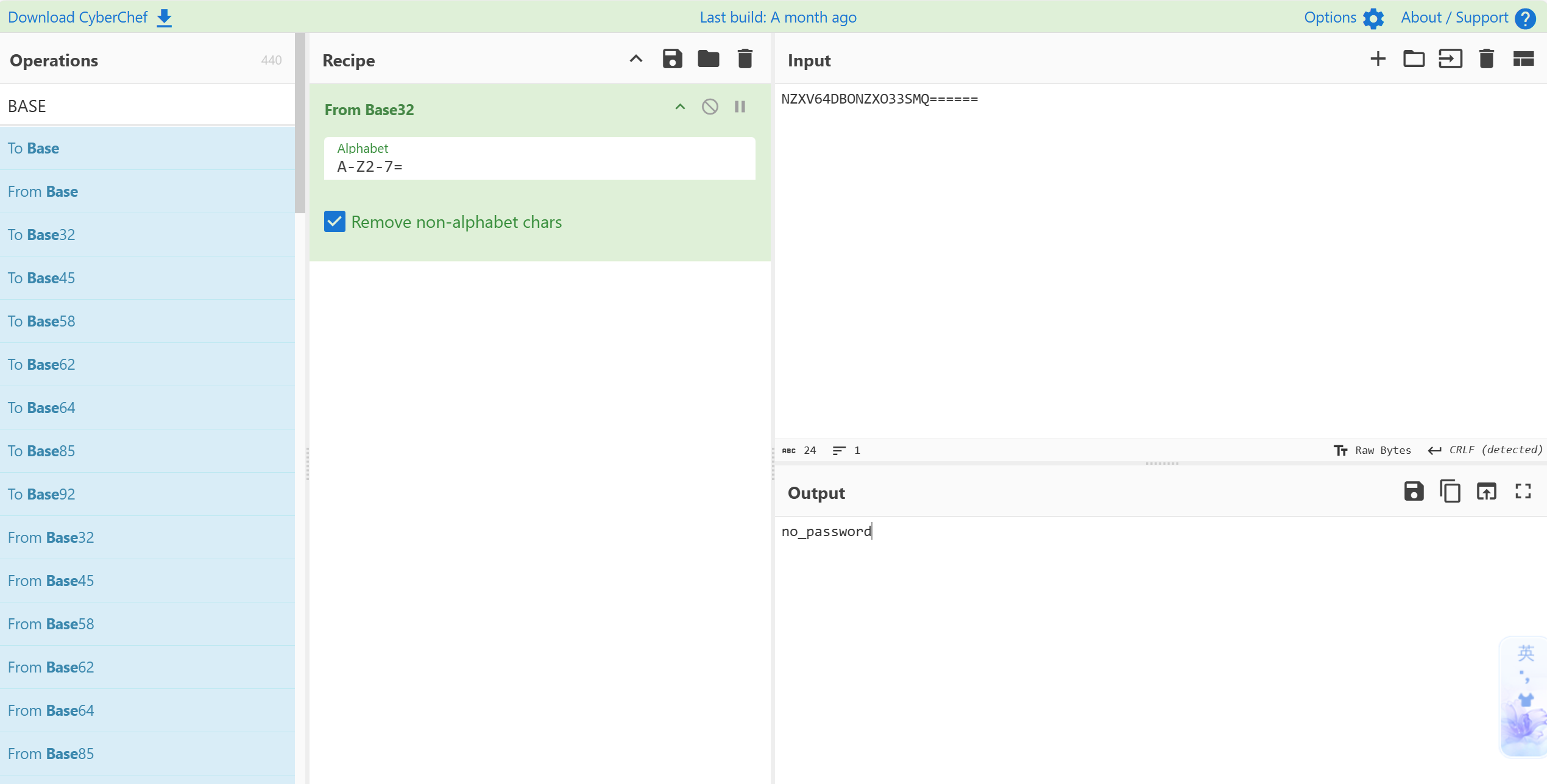Set a breakpoint on From Base32
1547x784 pixels.
pyautogui.click(x=740, y=107)
